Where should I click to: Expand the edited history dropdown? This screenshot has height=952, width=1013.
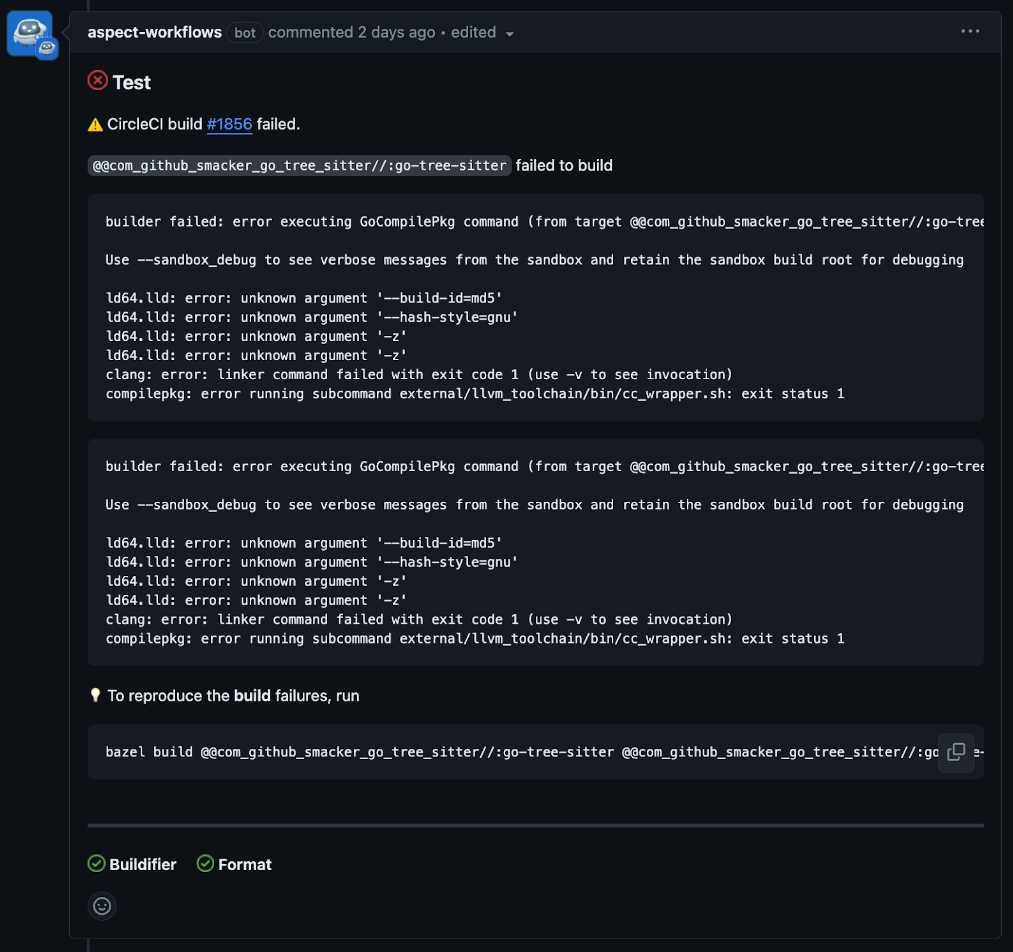click(x=482, y=33)
